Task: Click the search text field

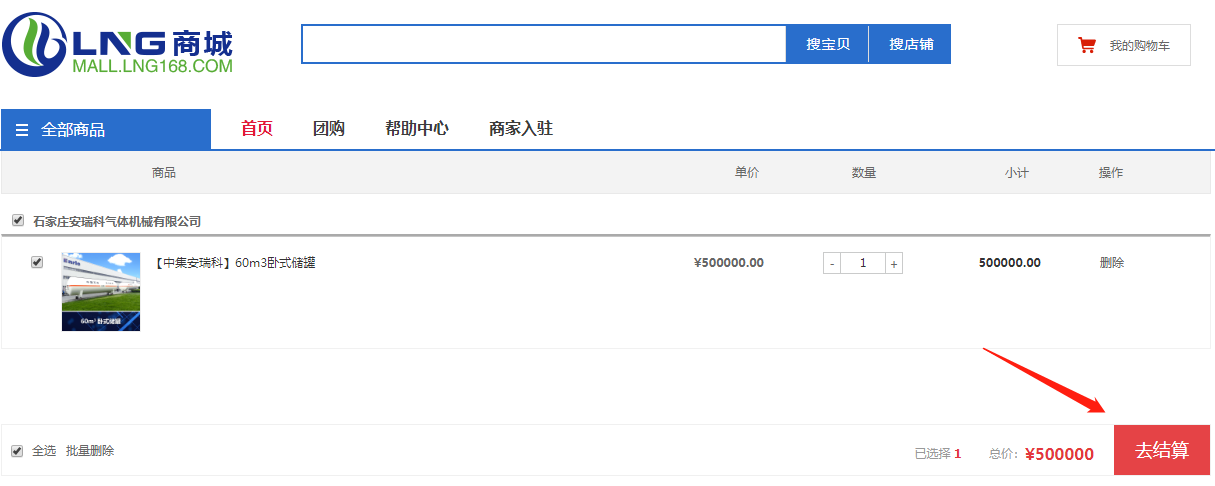Action: [x=544, y=44]
